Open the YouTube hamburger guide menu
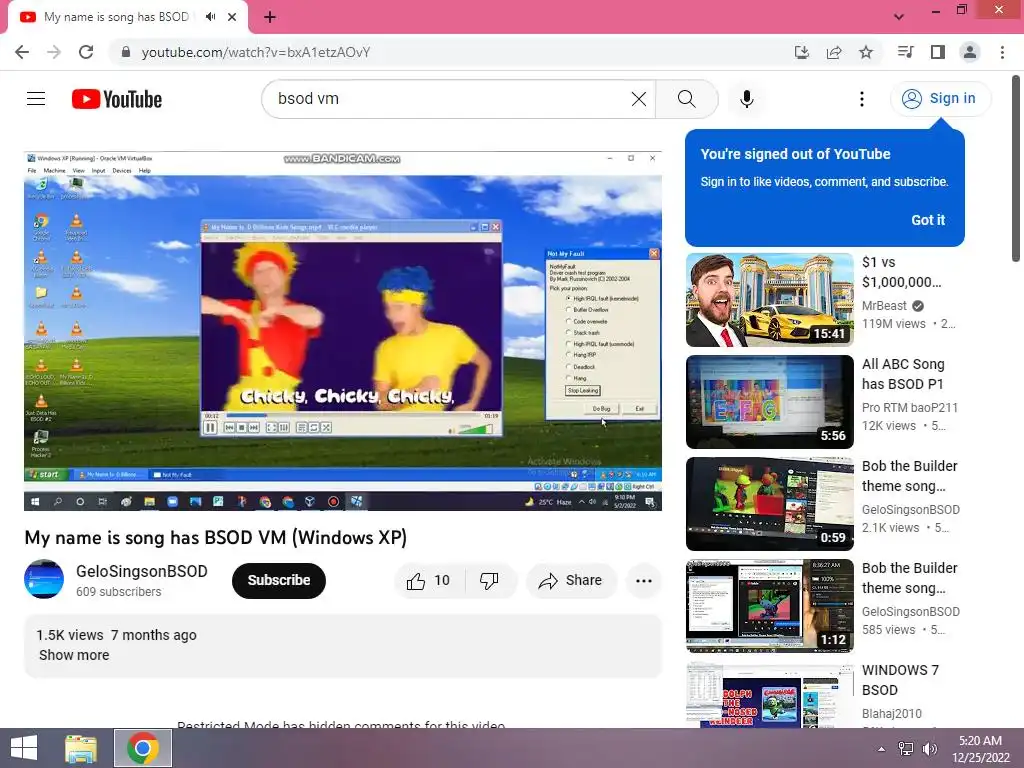This screenshot has width=1024, height=768. (36, 99)
